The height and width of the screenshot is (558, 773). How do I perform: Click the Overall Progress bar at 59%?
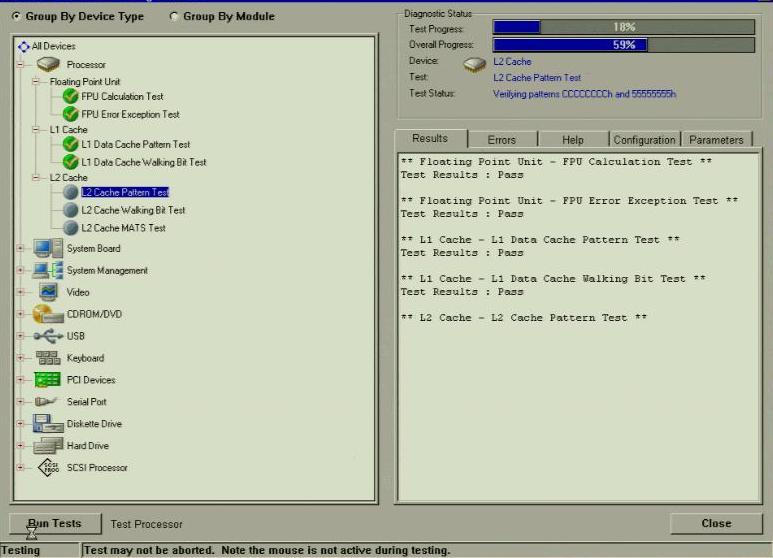[x=624, y=45]
